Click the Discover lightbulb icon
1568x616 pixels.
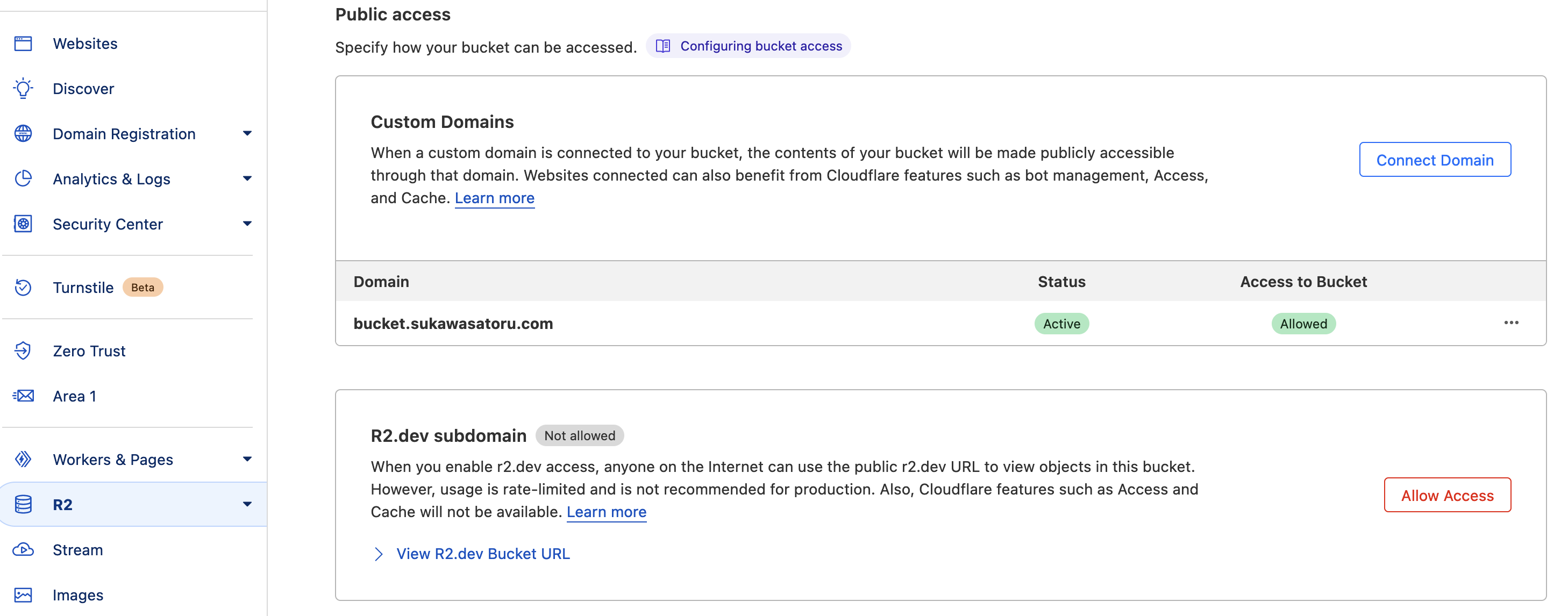click(23, 88)
